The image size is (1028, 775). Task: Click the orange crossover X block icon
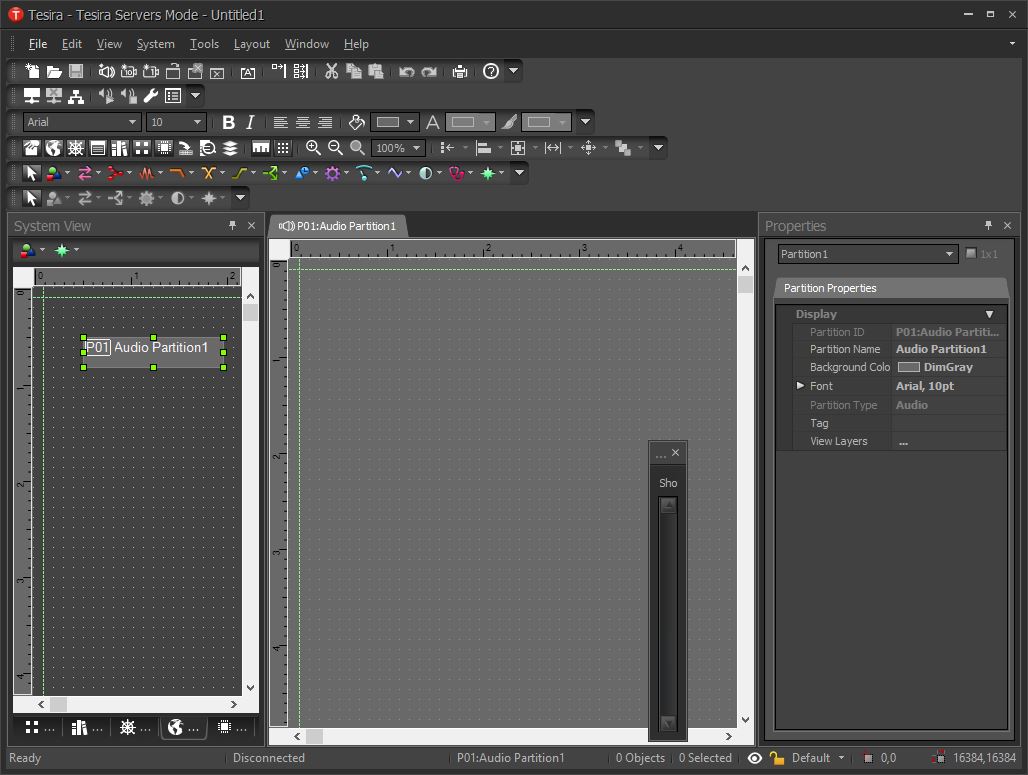(x=208, y=172)
